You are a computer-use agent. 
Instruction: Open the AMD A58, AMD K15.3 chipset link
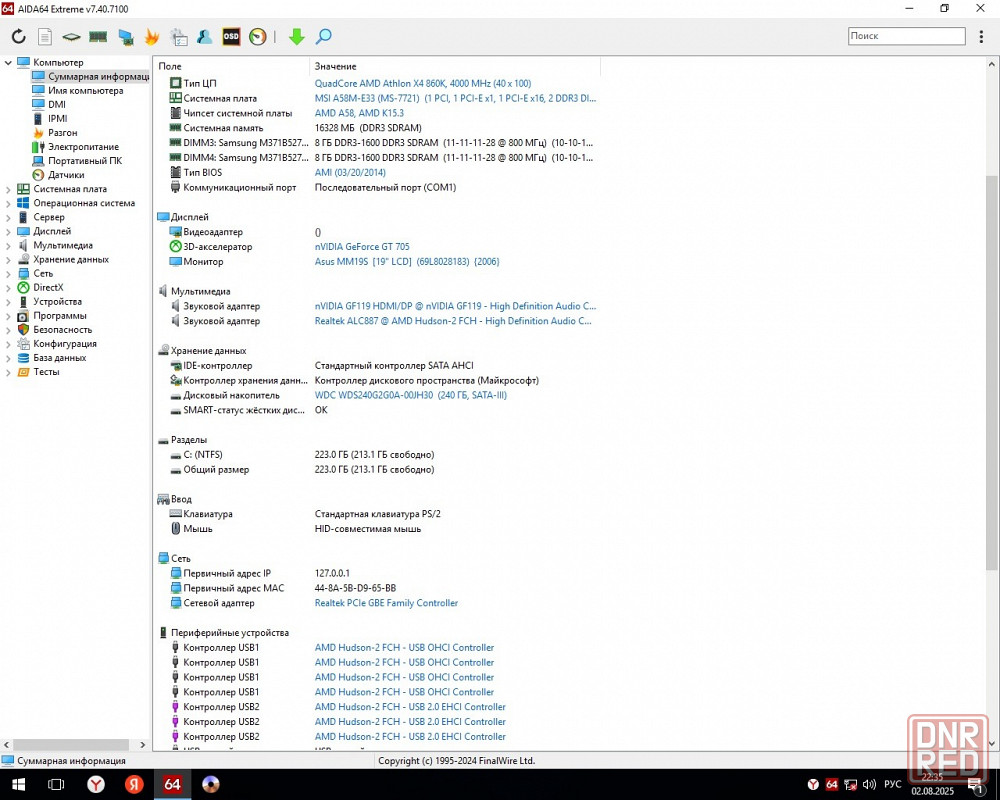359,113
